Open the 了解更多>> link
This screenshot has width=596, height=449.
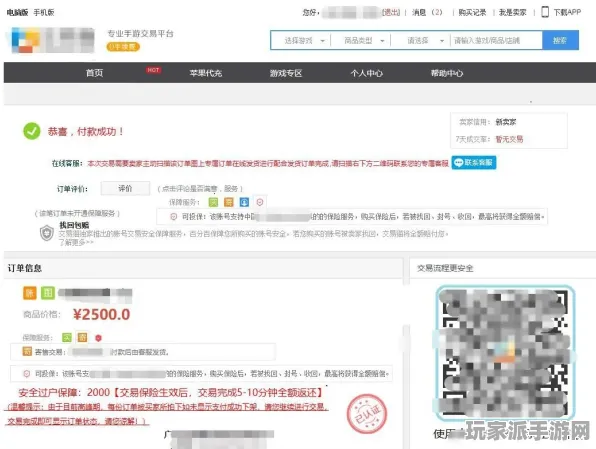[x=76, y=242]
